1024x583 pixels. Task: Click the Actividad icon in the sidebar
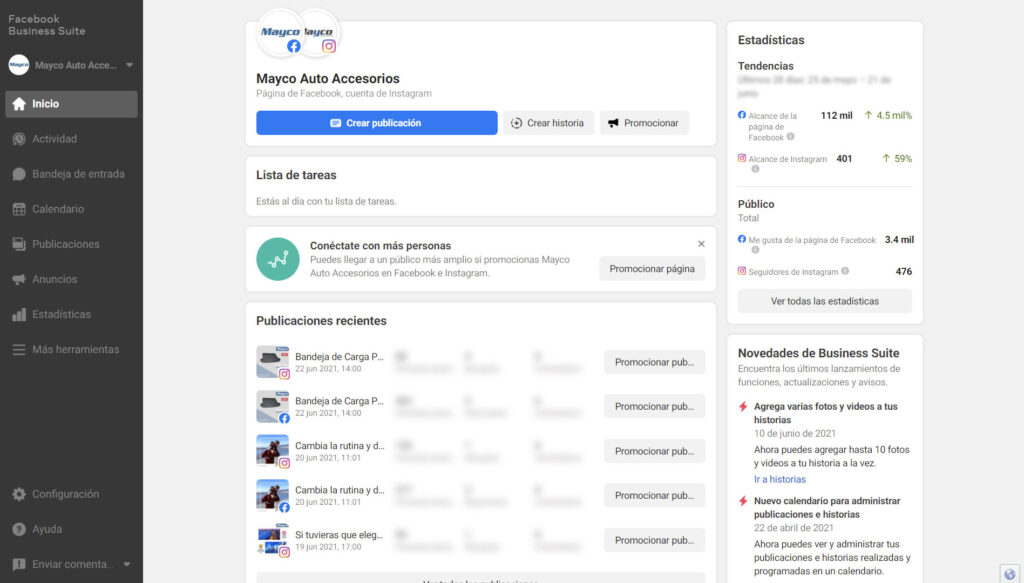tap(18, 139)
